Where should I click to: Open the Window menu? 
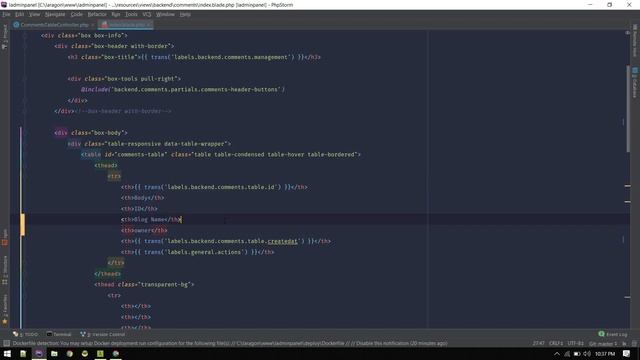(x=165, y=14)
